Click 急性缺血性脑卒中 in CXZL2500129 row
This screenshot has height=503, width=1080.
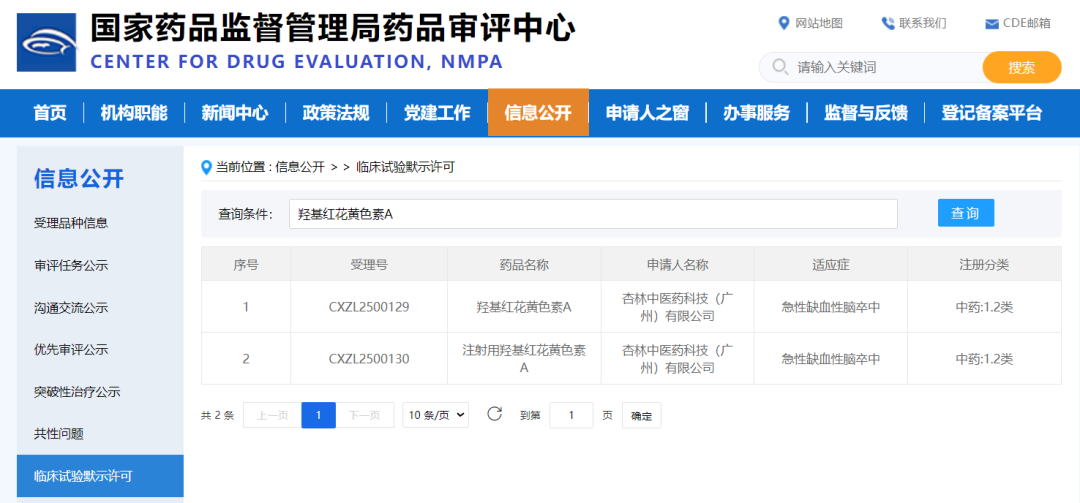click(x=831, y=307)
